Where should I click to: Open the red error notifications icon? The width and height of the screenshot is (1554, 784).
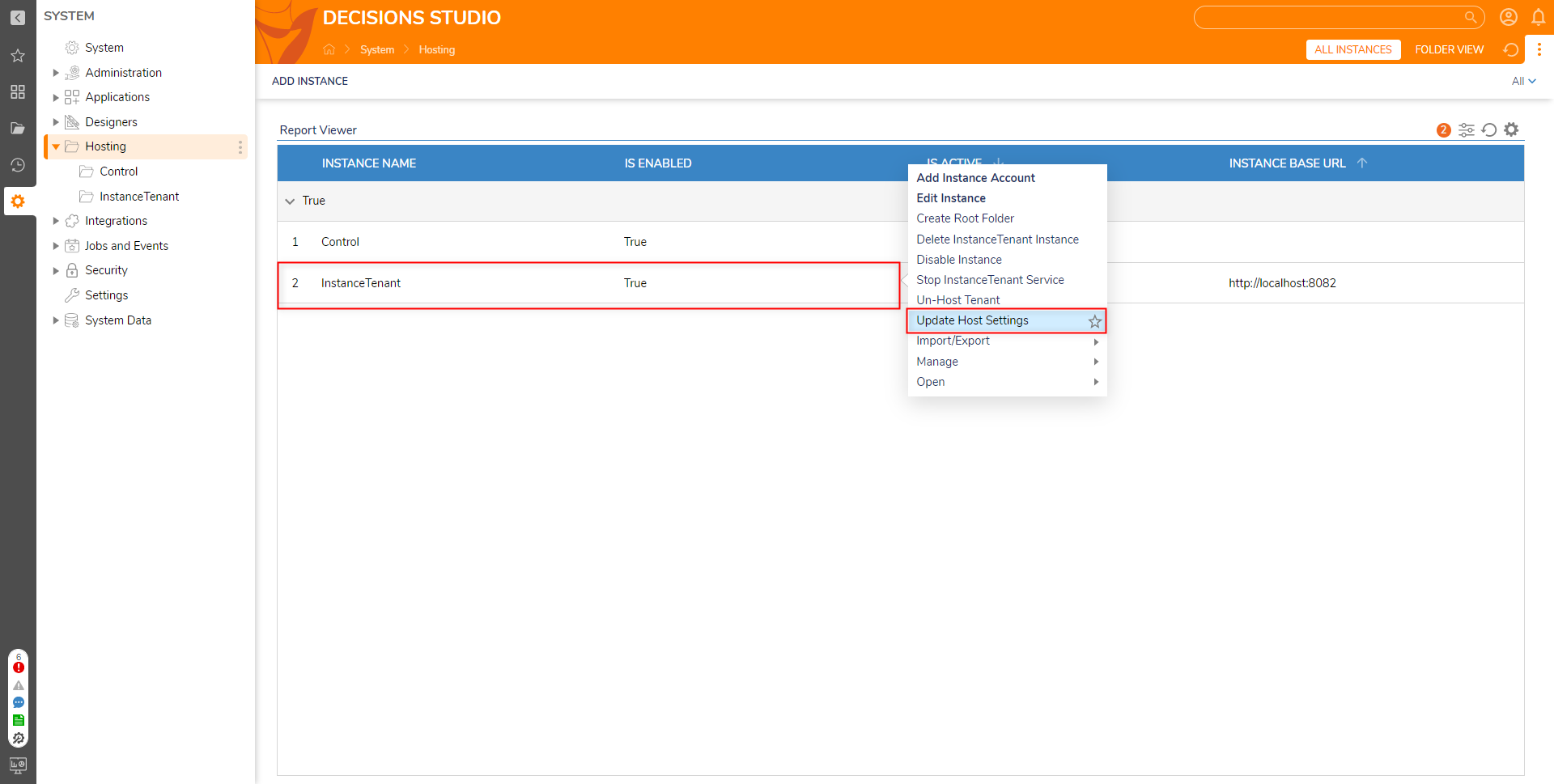coord(19,667)
